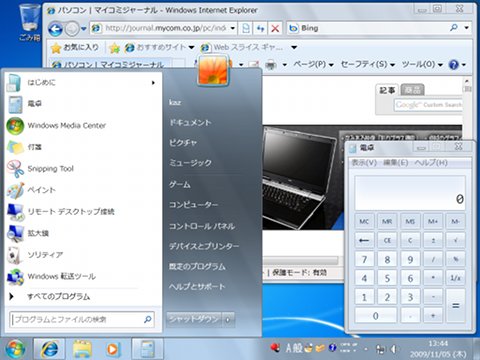The width and height of the screenshot is (480, 360).
Task: Open コンピューター from the Start menu
Action: pyautogui.click(x=193, y=204)
